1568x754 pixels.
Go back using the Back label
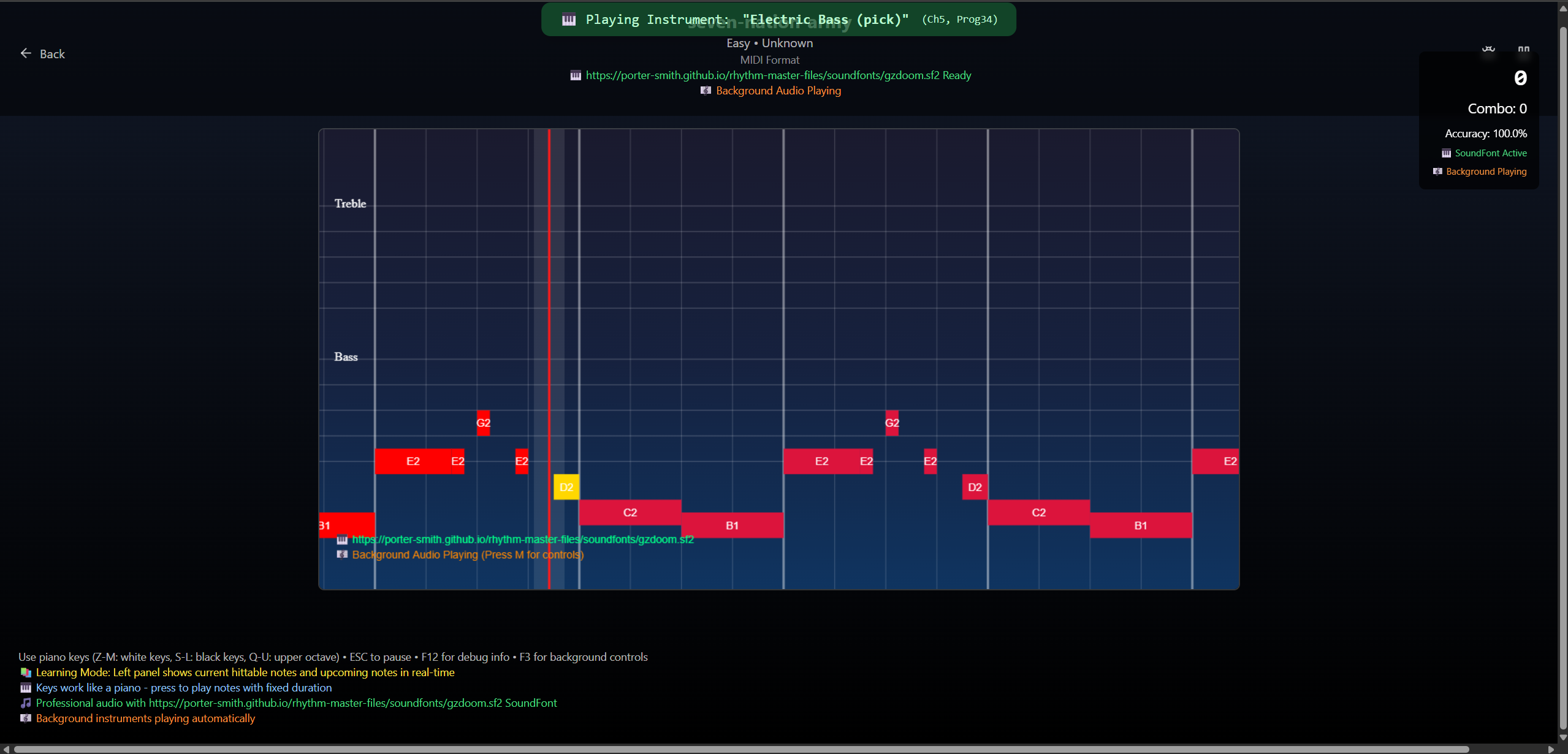click(52, 54)
